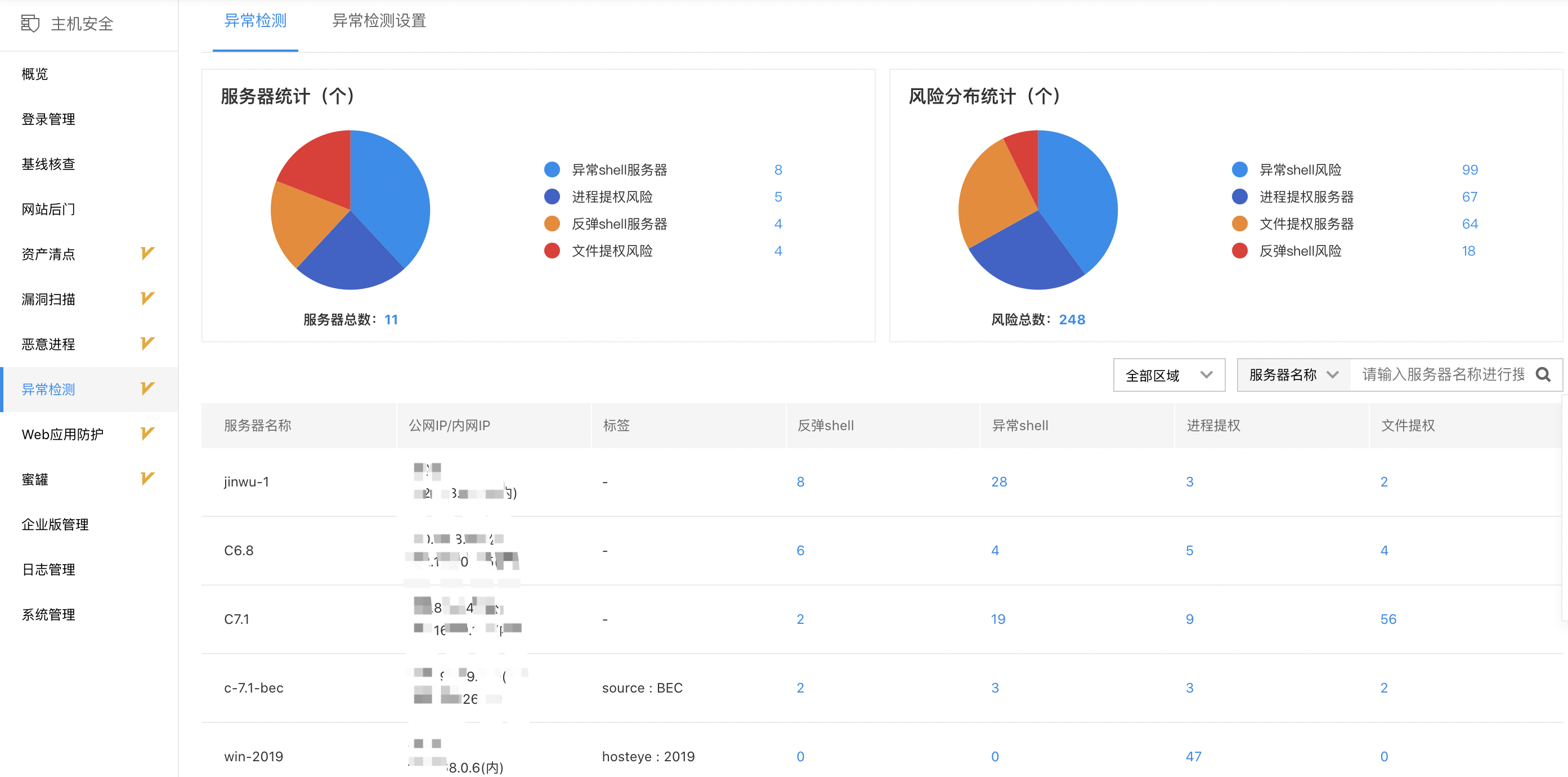Open 网站后门 in the sidebar

[x=48, y=209]
